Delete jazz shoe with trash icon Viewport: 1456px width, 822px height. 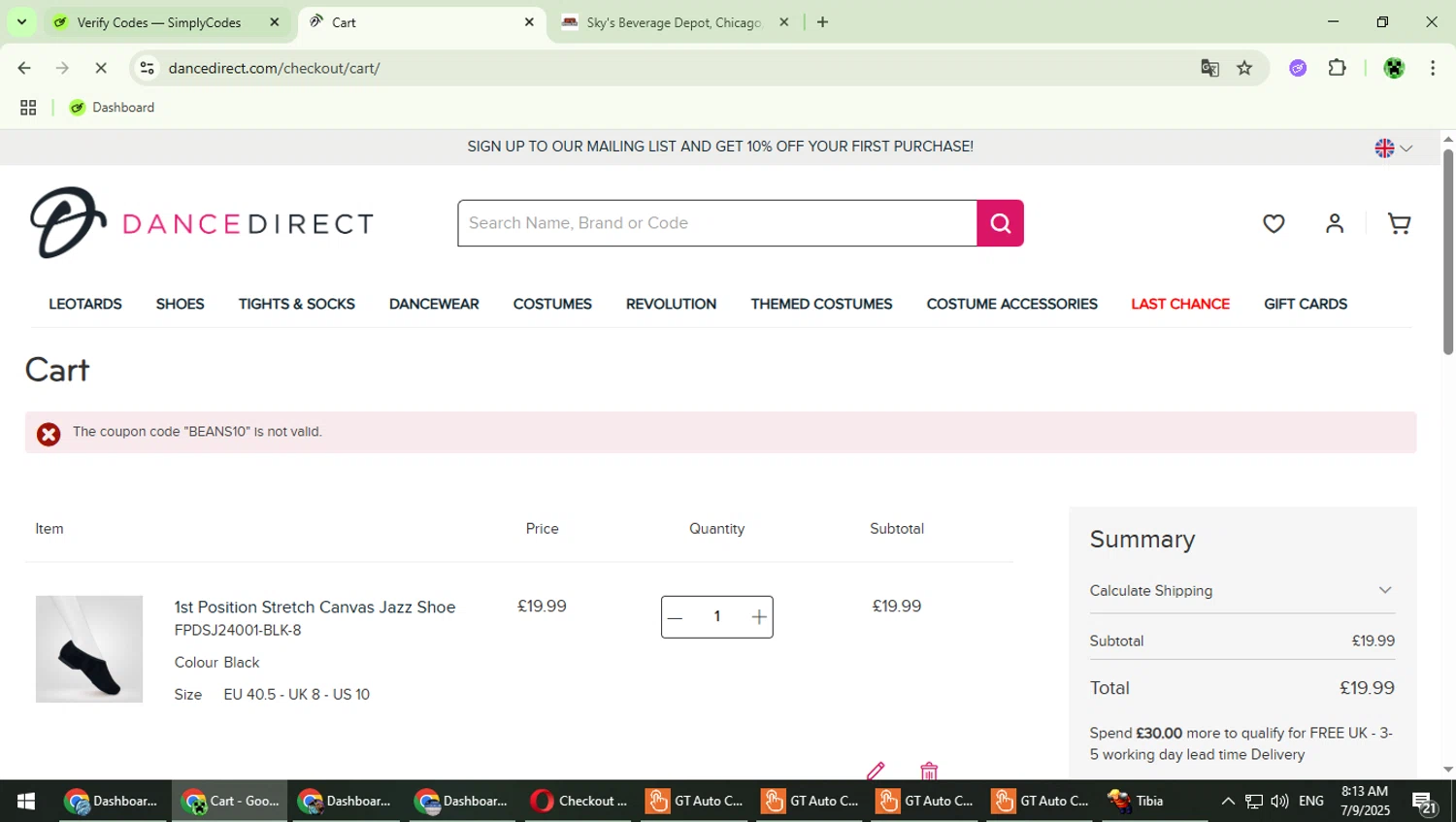click(929, 771)
